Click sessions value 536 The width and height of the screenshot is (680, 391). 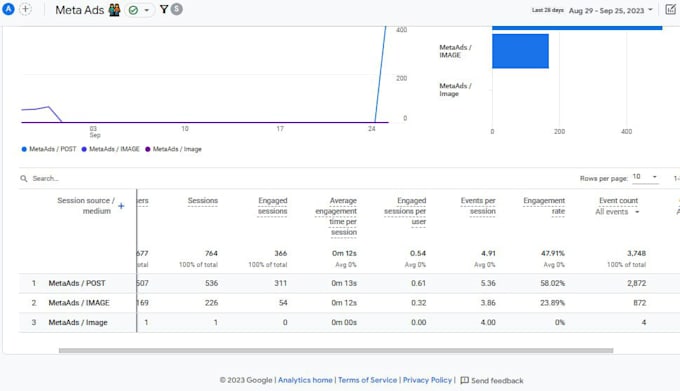point(212,283)
